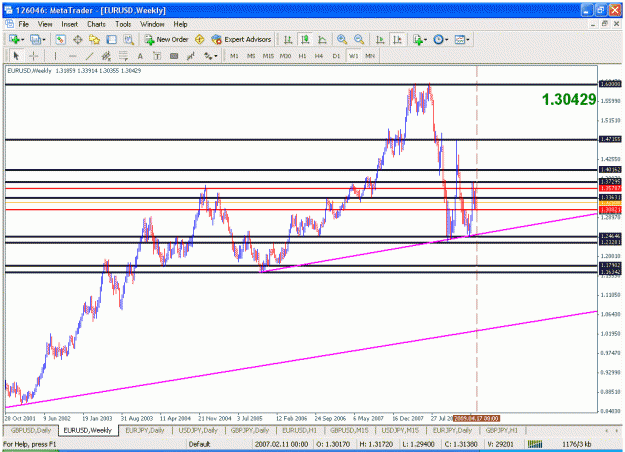Open the Window menu
Viewport: 625px width, 452px height.
click(152, 24)
